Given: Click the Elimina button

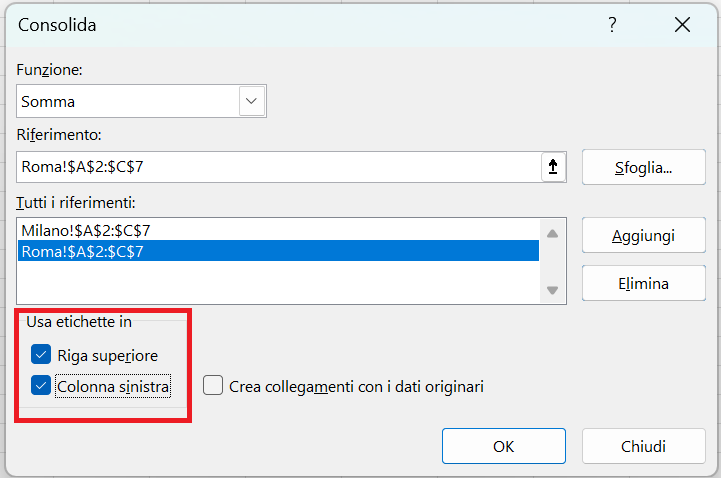Looking at the screenshot, I should tap(643, 283).
